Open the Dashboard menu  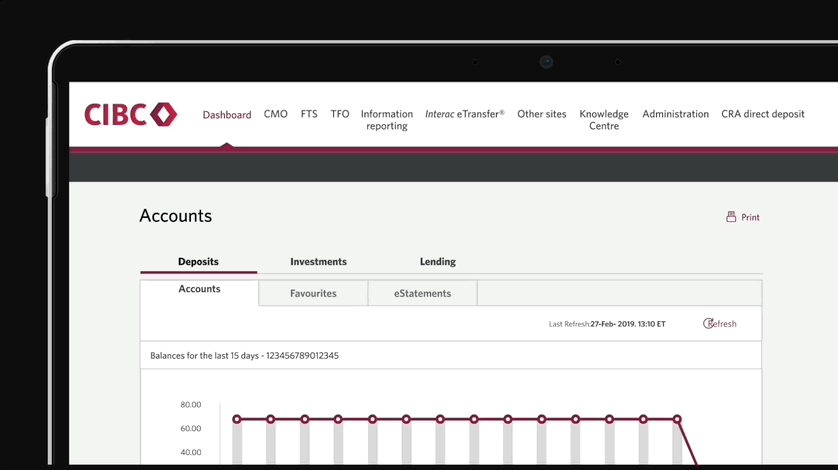click(x=227, y=114)
